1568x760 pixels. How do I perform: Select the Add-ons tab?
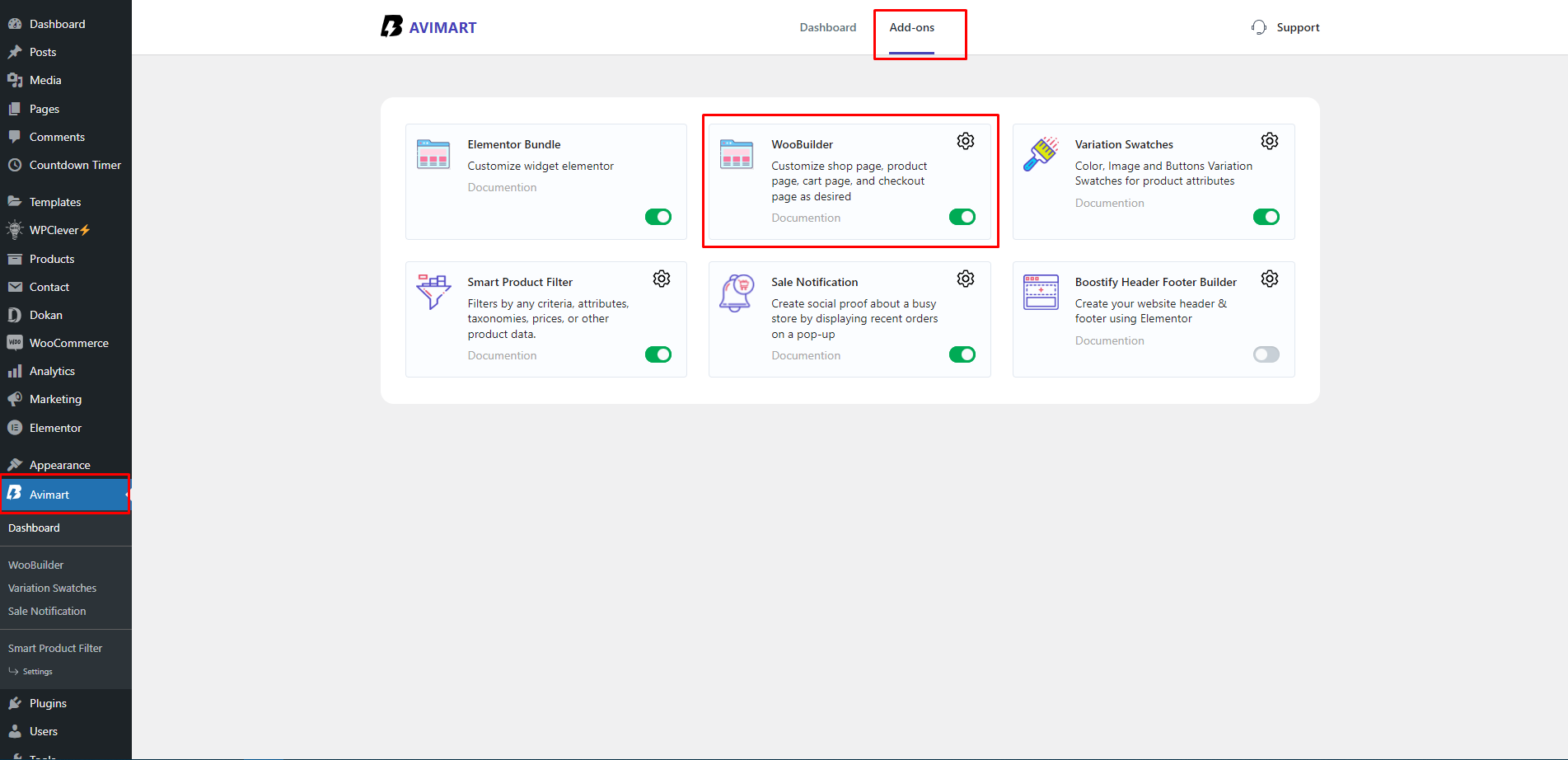[911, 27]
